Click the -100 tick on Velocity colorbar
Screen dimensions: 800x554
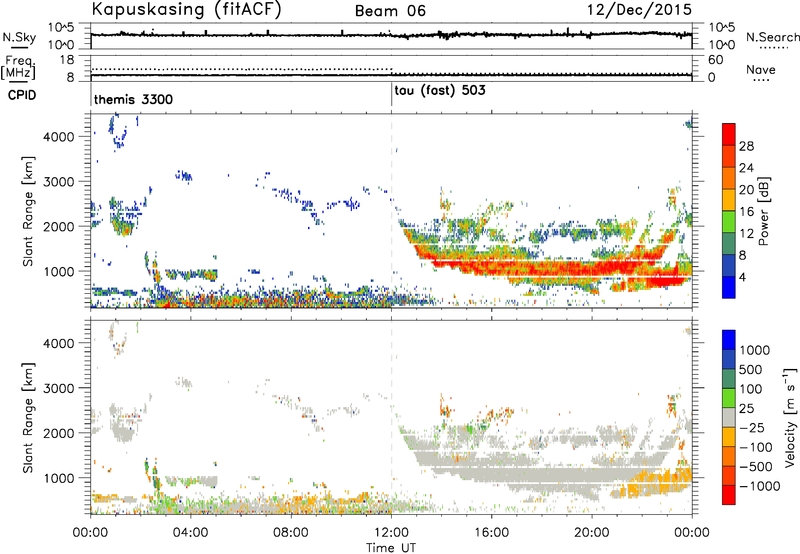756,447
